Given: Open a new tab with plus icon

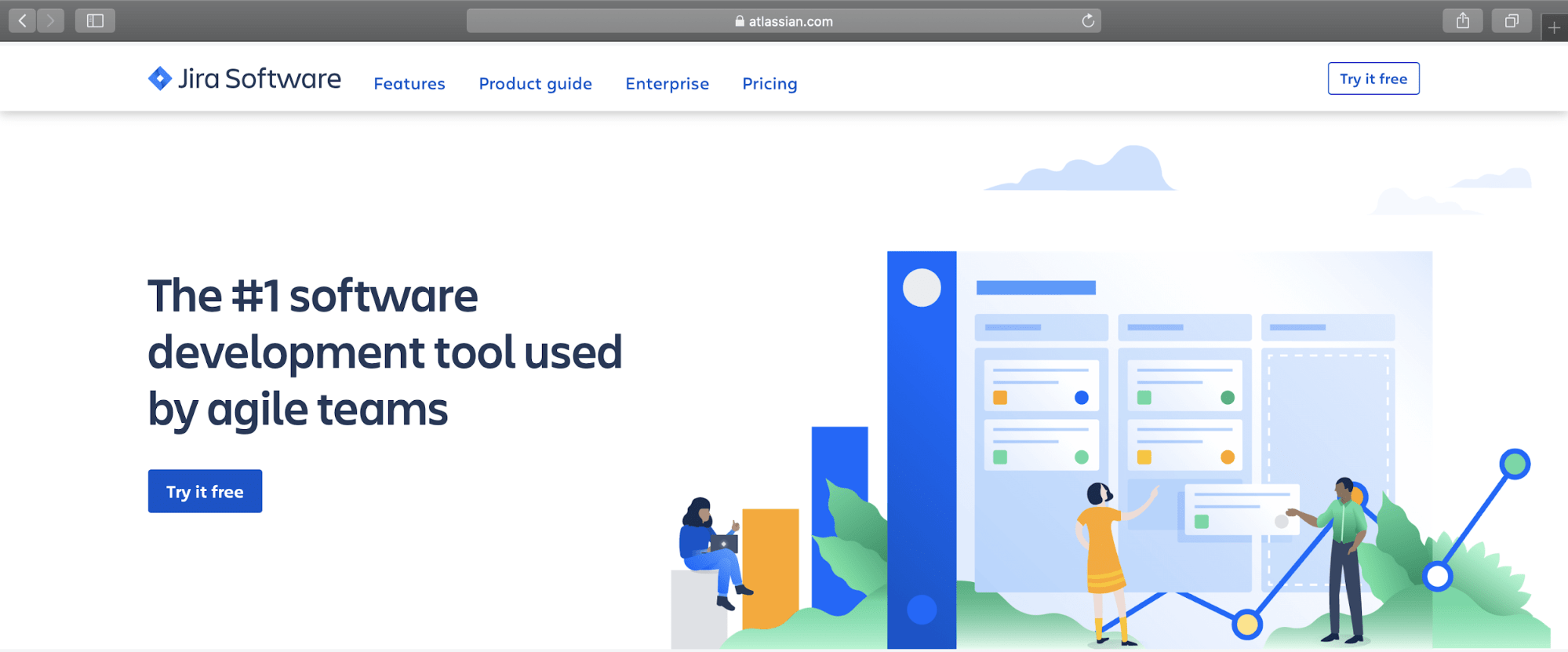Looking at the screenshot, I should click(1554, 27).
